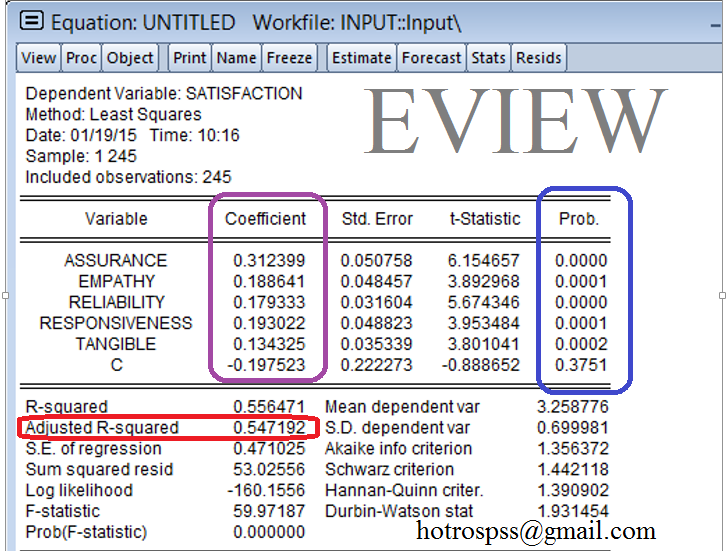Image resolution: width=727 pixels, height=551 pixels.
Task: Click the Freeze button
Action: pyautogui.click(x=289, y=58)
